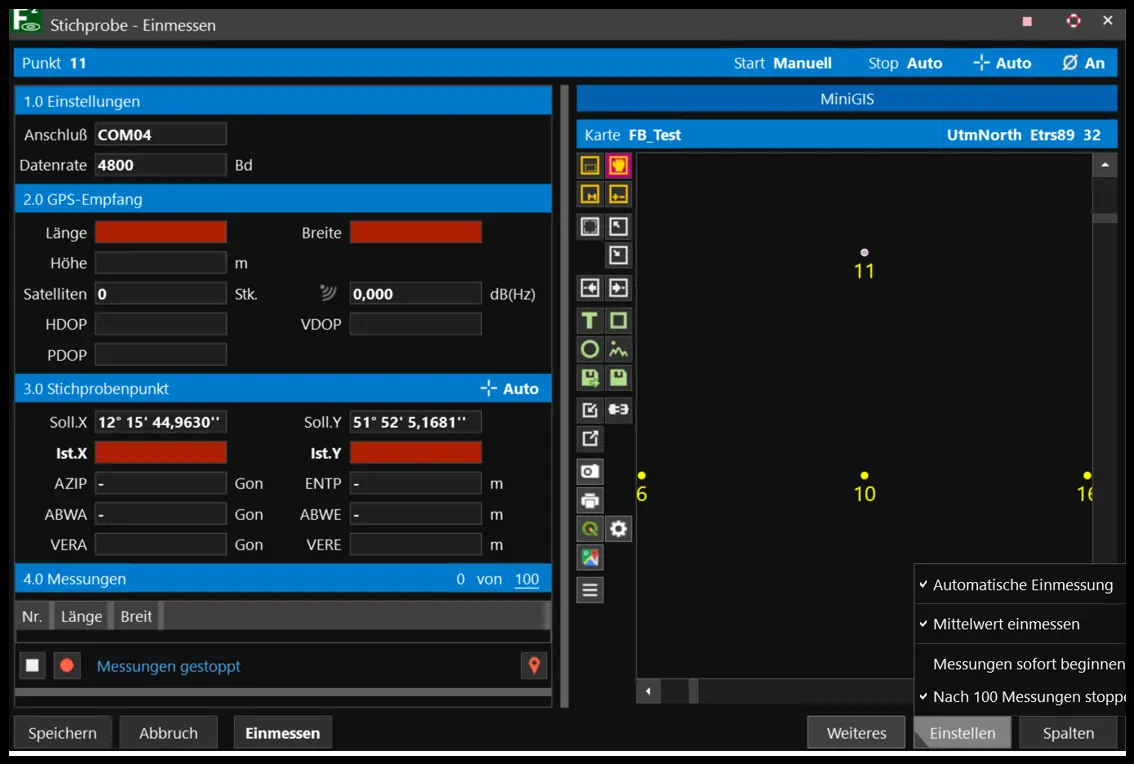Click the red record measurement button
This screenshot has height=764, width=1134.
[67, 666]
